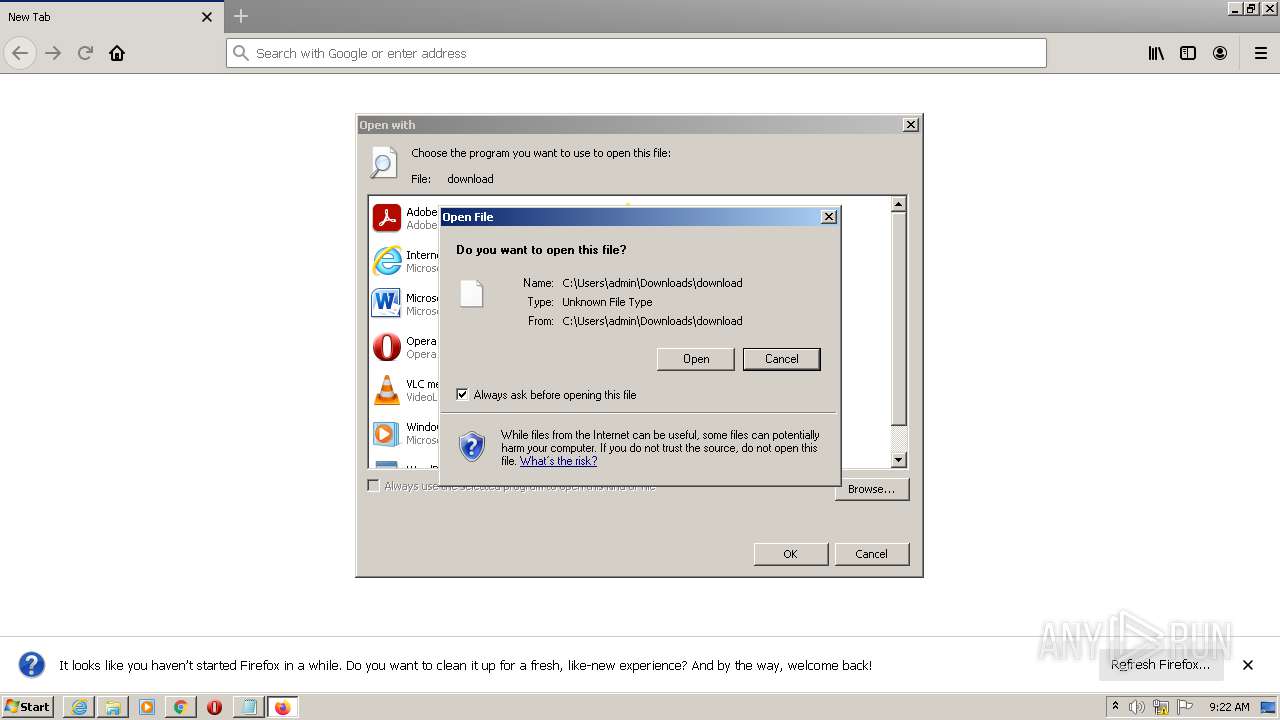Open Windows Media Player taskbar icon
Image resolution: width=1280 pixels, height=720 pixels.
tap(147, 707)
